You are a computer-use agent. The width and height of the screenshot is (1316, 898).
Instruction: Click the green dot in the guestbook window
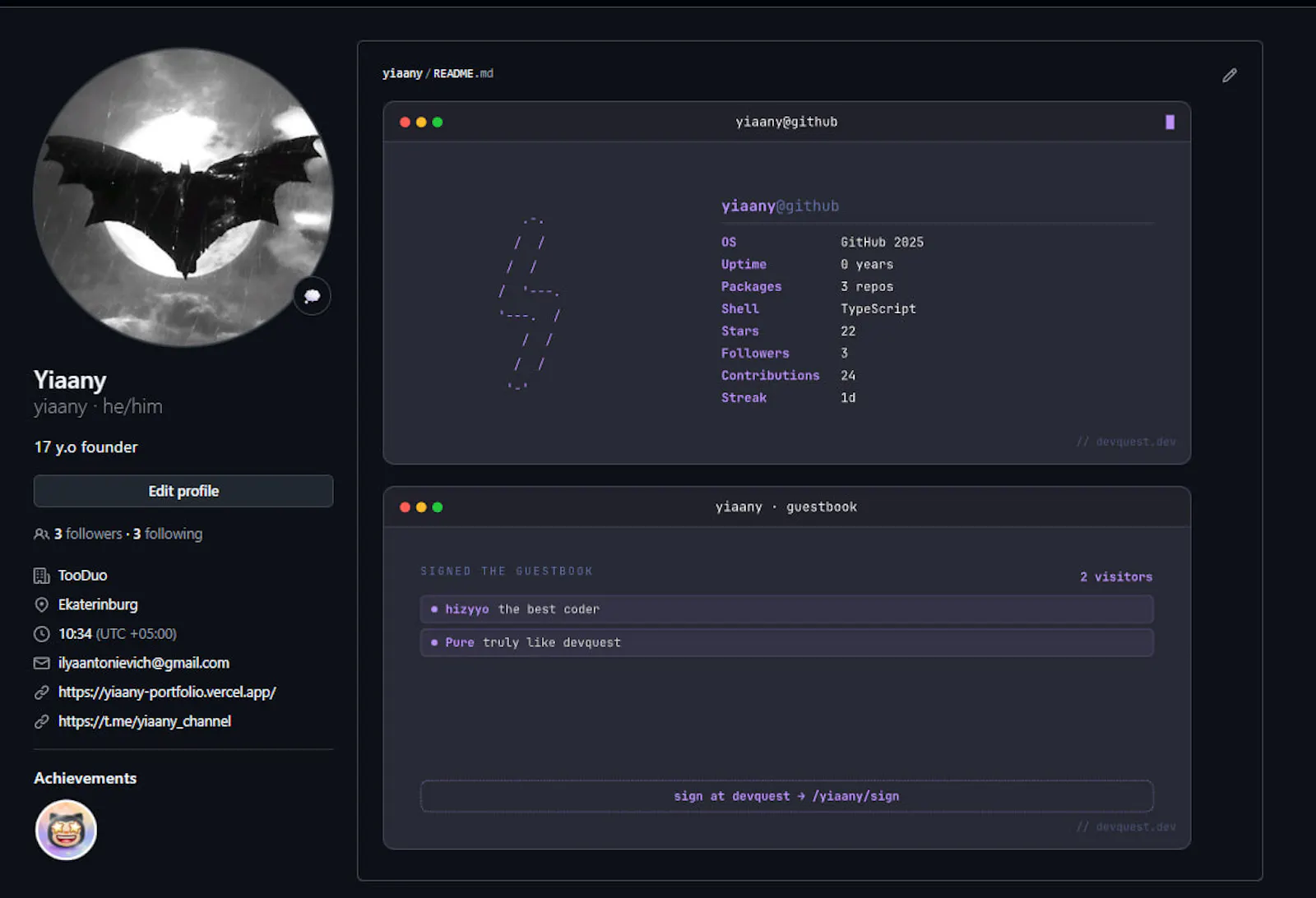click(x=438, y=507)
